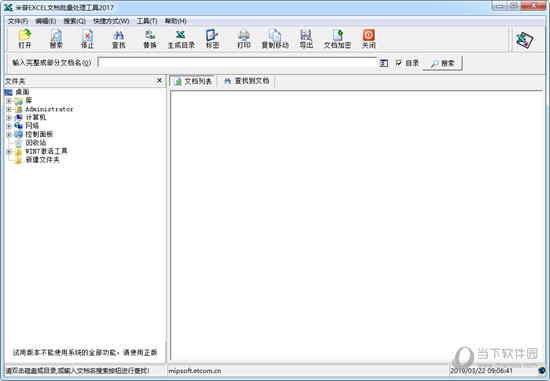550x381 pixels.
Task: Click the 2019/03/22 date-time status text
Action: (x=481, y=370)
